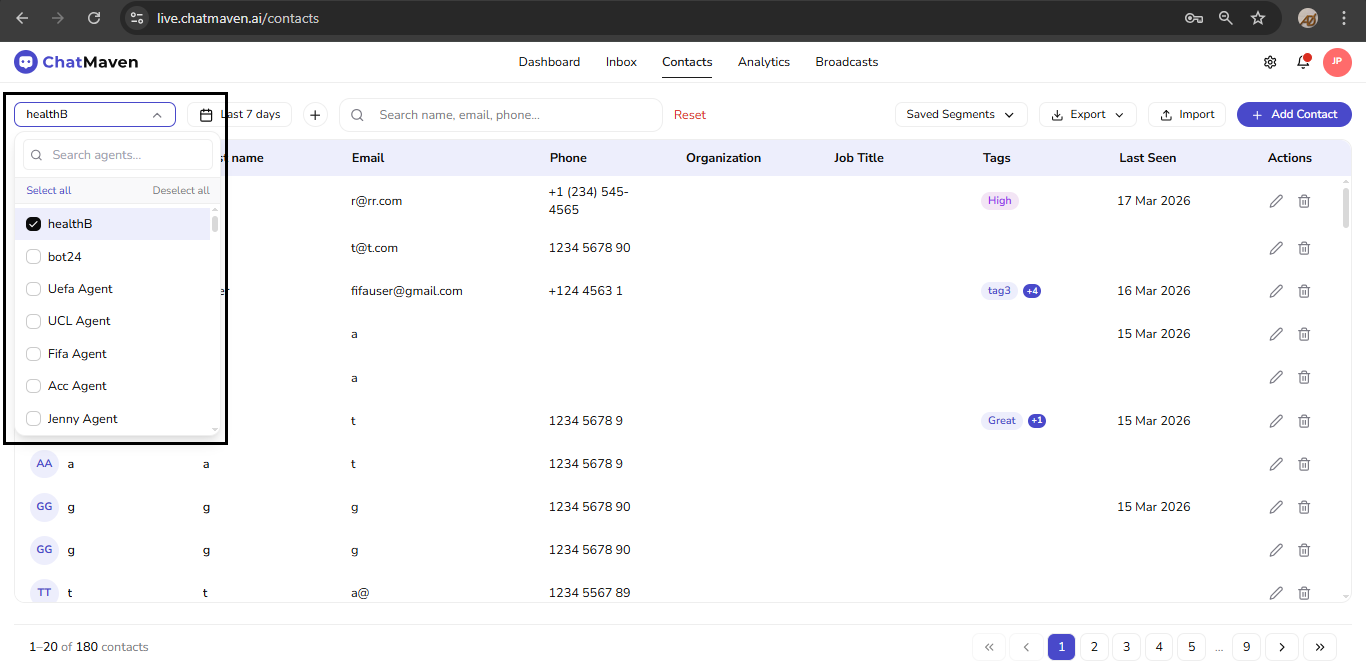Click the plus add-filter icon
Viewport: 1366px width, 668px height.
(315, 115)
